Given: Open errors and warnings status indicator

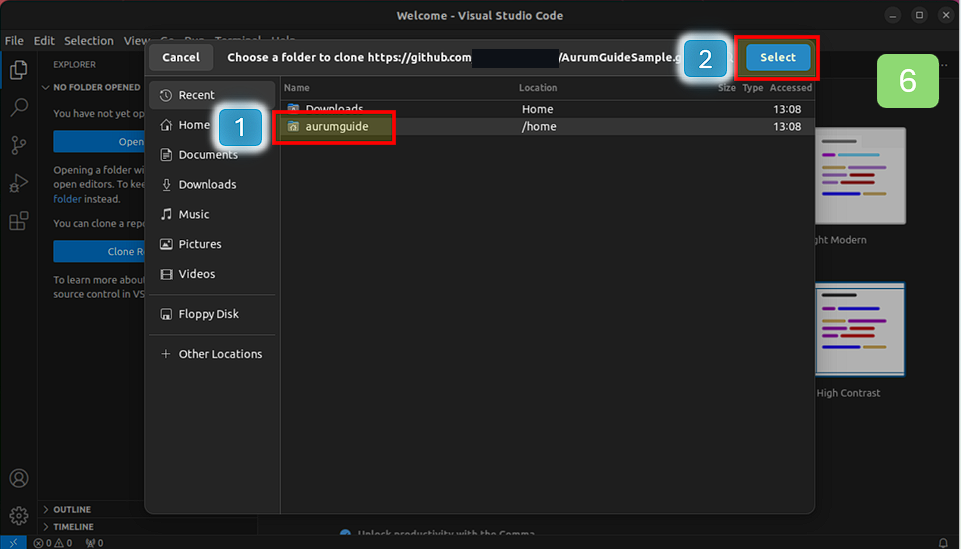Looking at the screenshot, I should point(53,543).
